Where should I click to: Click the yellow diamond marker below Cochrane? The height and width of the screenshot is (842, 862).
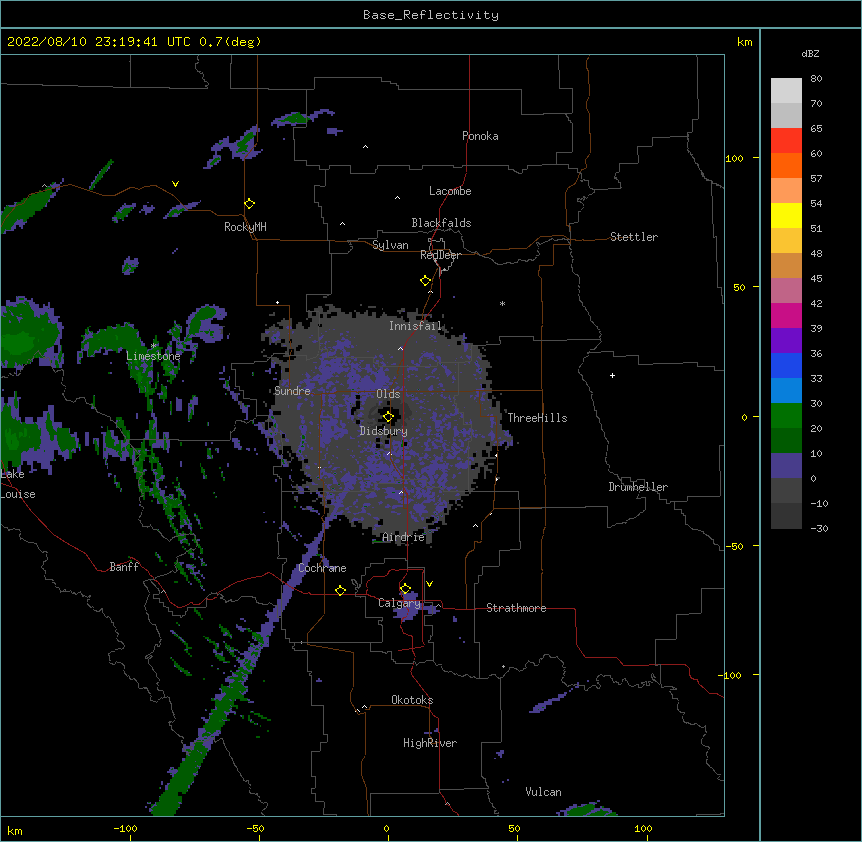pos(340,590)
